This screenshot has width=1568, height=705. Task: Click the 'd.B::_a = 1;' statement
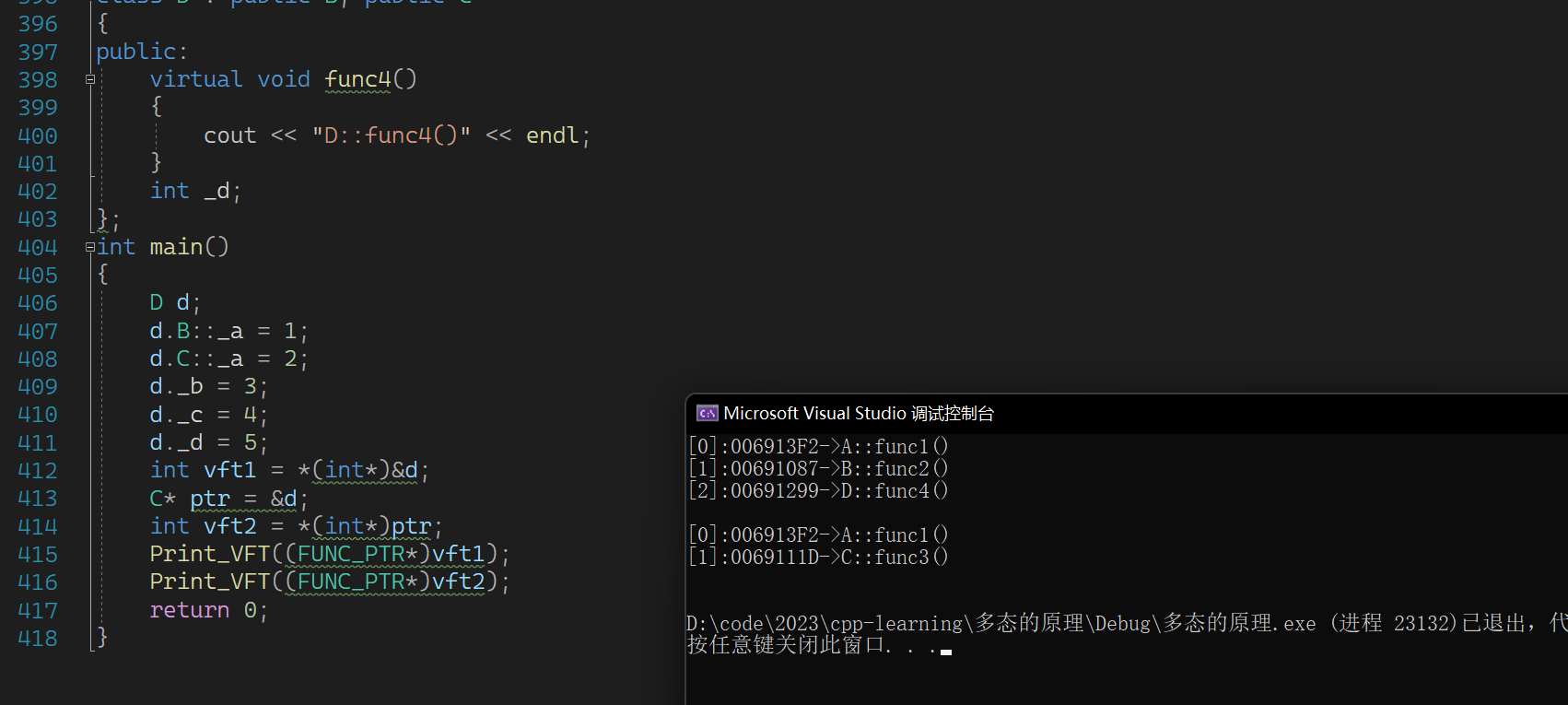228,331
